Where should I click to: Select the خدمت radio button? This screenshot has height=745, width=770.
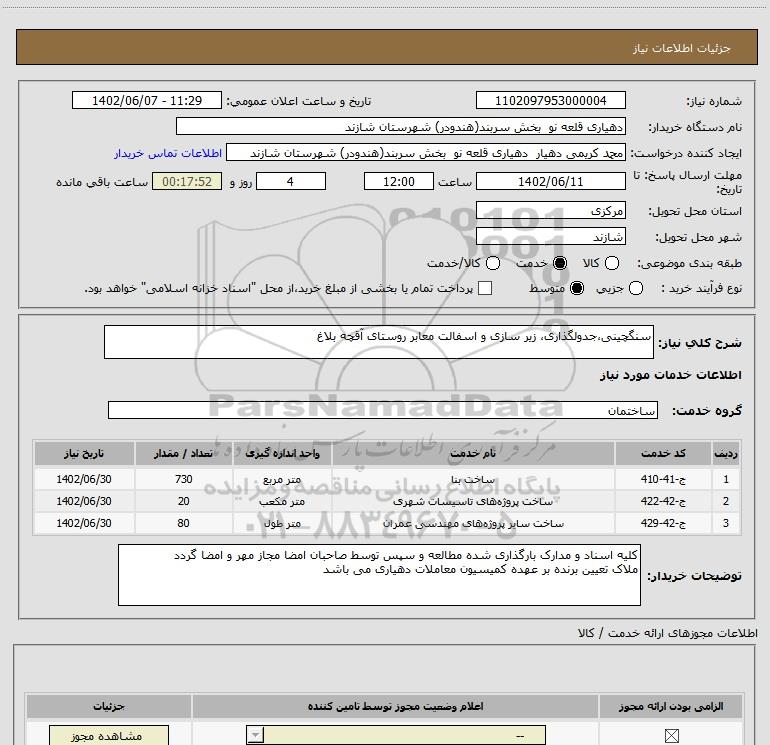tap(560, 263)
